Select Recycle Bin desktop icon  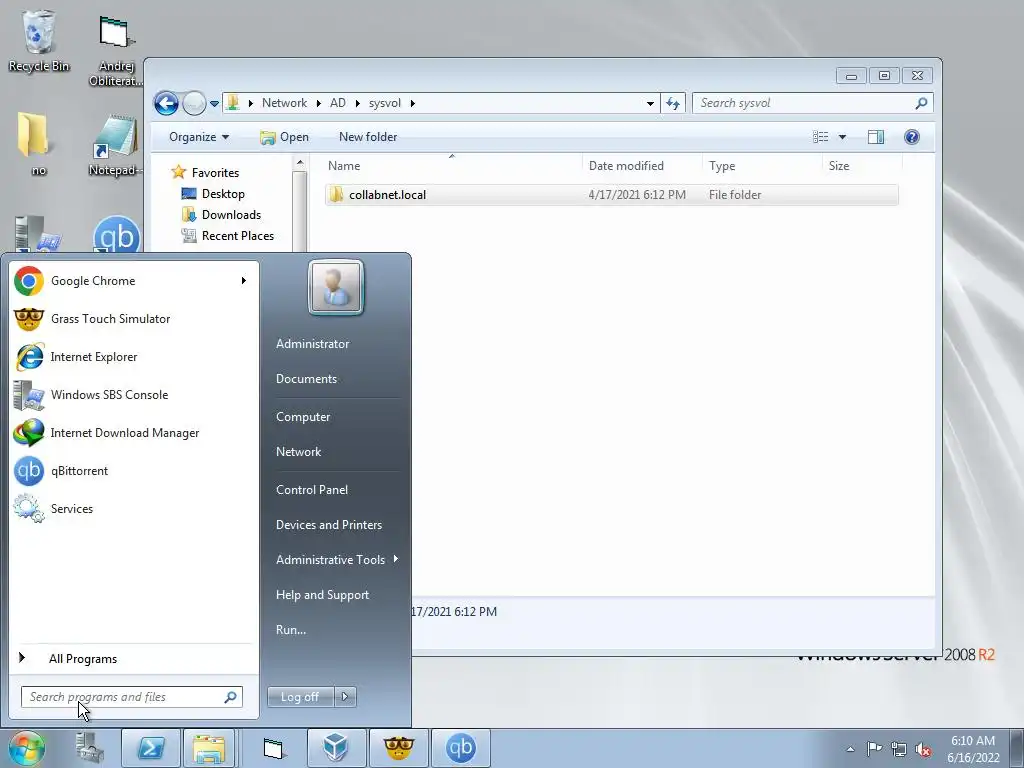tap(39, 40)
